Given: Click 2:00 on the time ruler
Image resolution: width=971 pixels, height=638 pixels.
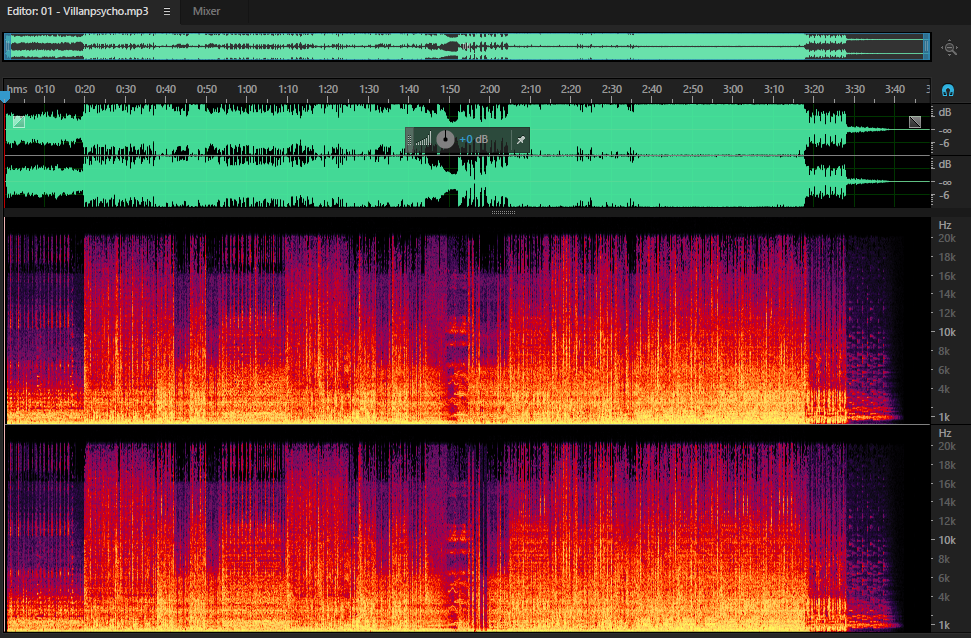Looking at the screenshot, I should click(490, 89).
